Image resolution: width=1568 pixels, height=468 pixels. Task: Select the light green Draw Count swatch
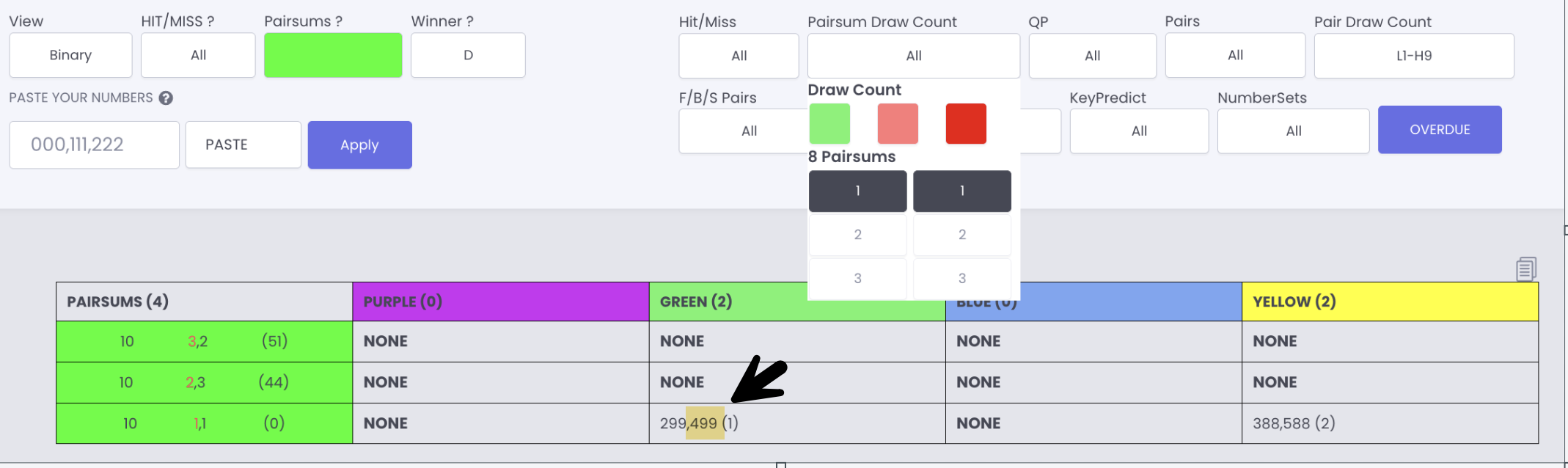(x=829, y=123)
